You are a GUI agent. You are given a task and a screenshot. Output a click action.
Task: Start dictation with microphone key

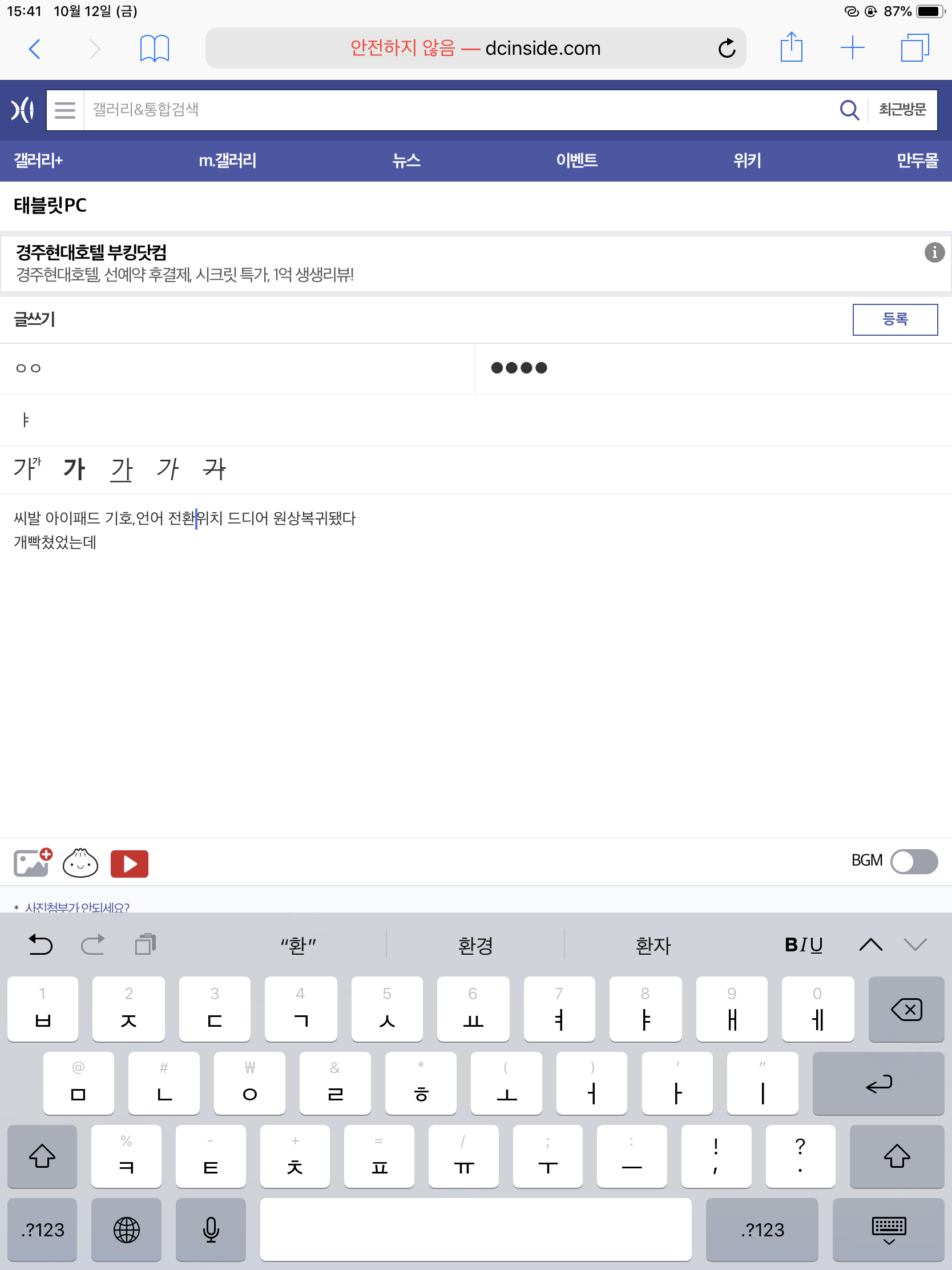pyautogui.click(x=211, y=1229)
